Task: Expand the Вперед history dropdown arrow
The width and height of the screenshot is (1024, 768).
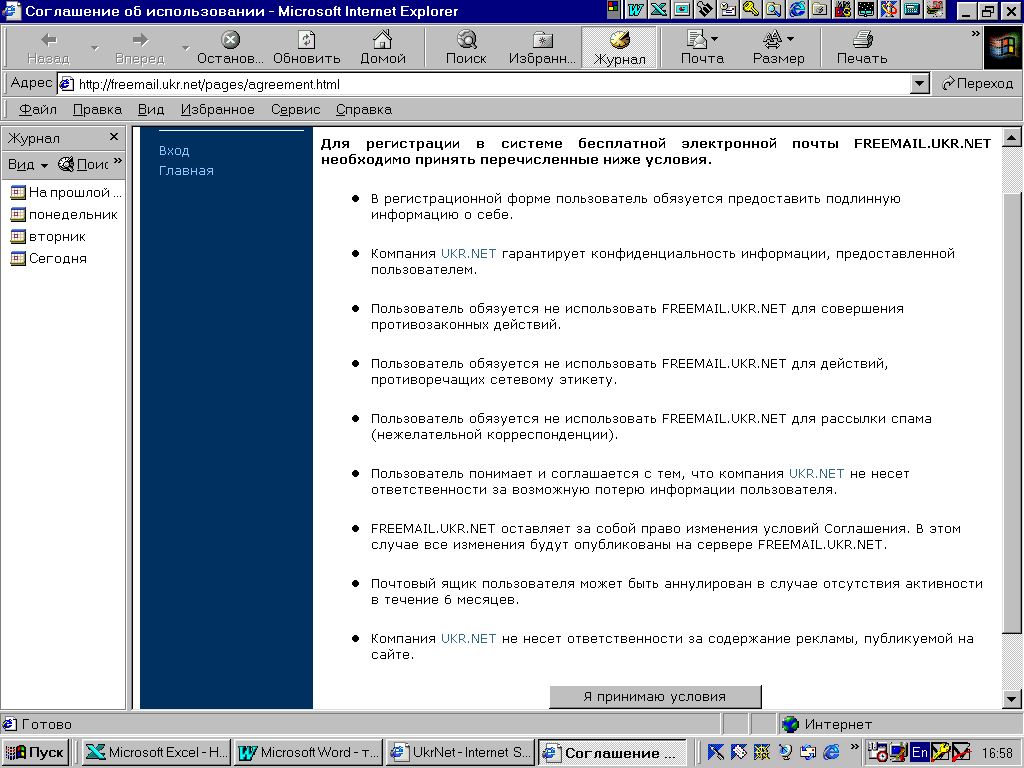Action: tap(185, 48)
